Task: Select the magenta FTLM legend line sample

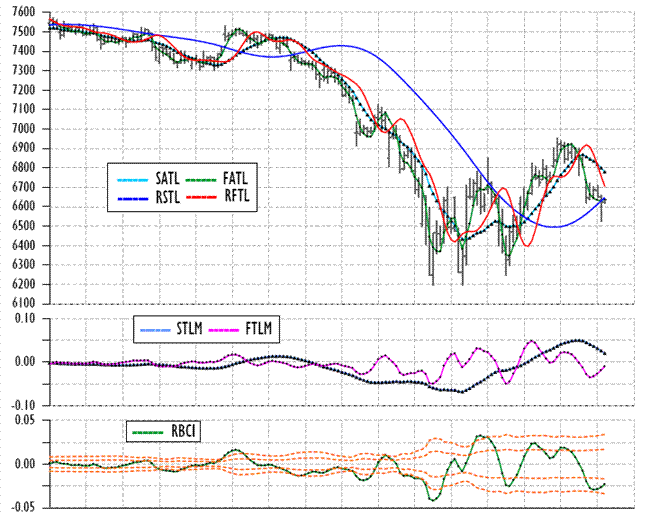Action: tap(224, 330)
